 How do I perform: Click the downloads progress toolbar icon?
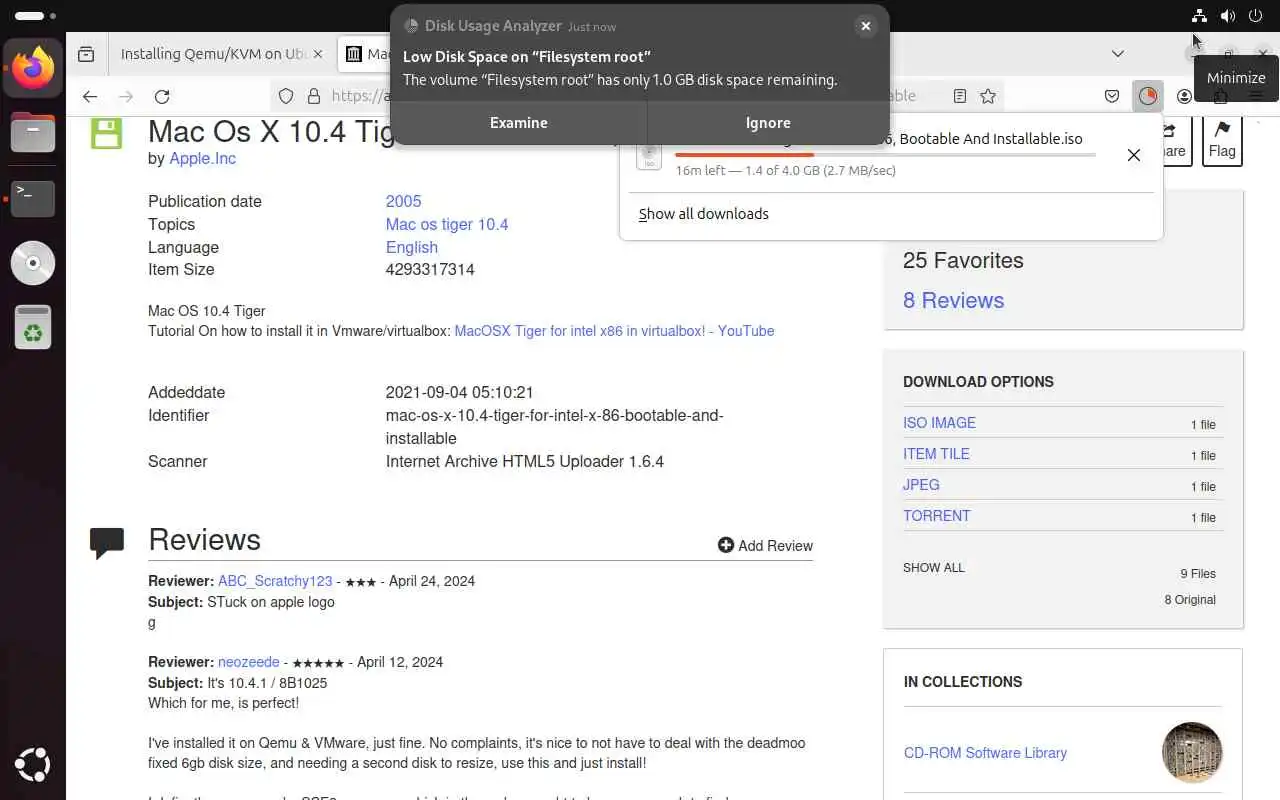coord(1148,96)
